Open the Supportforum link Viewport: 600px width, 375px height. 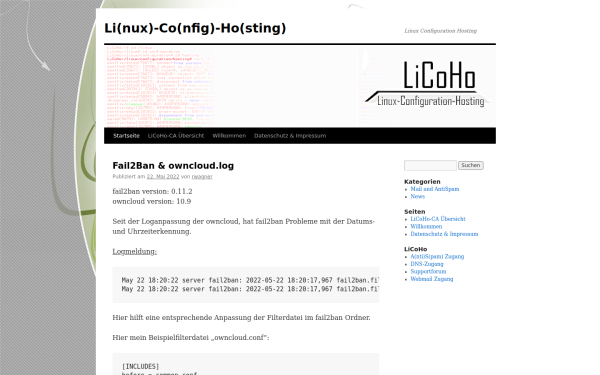click(428, 271)
